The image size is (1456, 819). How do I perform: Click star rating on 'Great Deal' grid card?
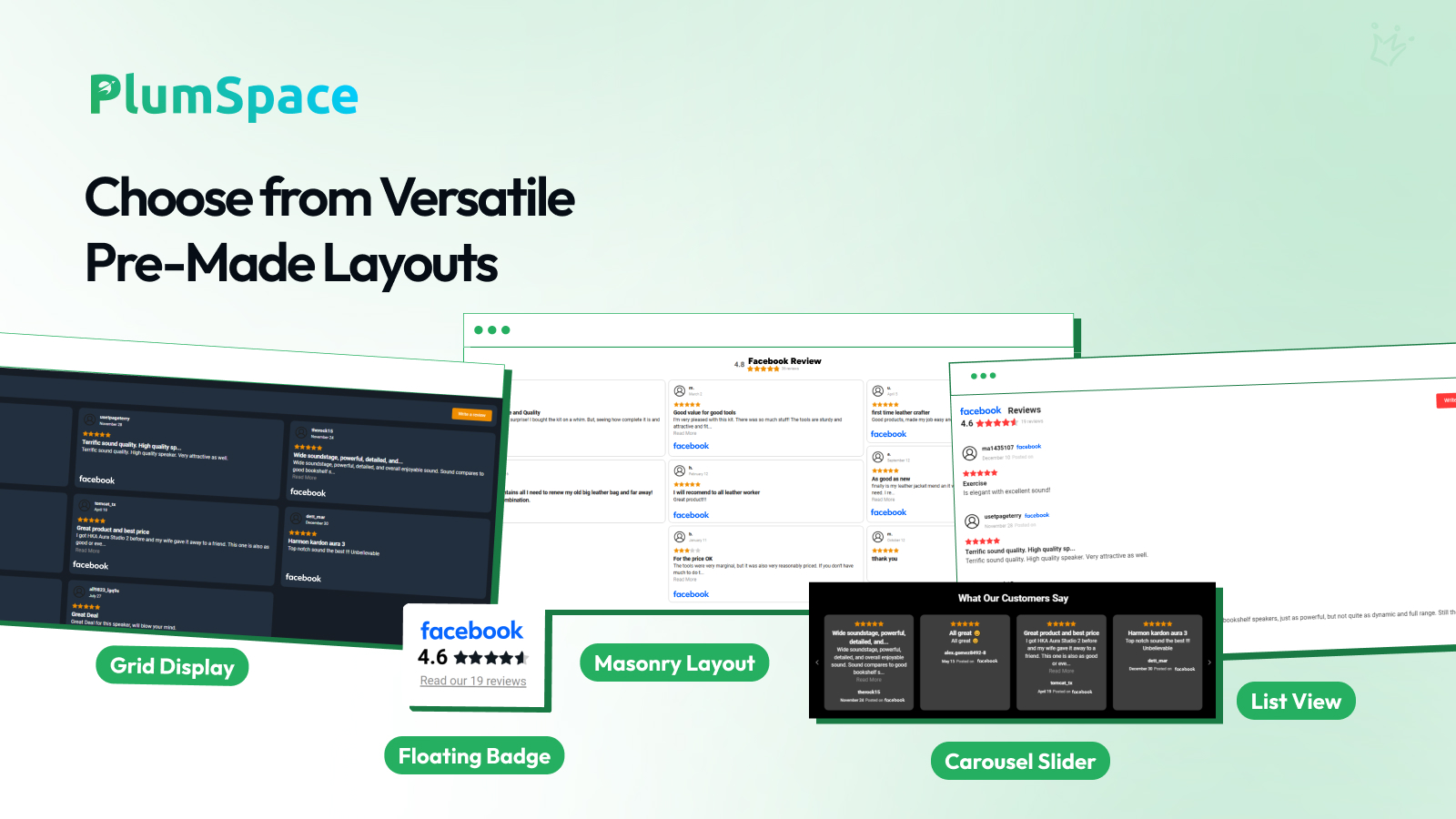coord(86,606)
